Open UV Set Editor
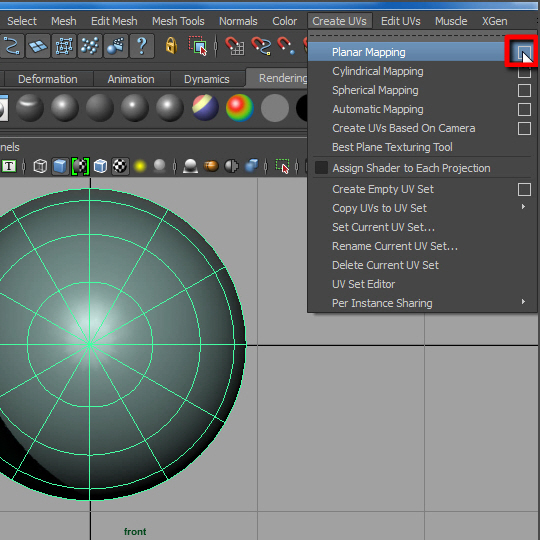Image resolution: width=540 pixels, height=540 pixels. coord(363,284)
